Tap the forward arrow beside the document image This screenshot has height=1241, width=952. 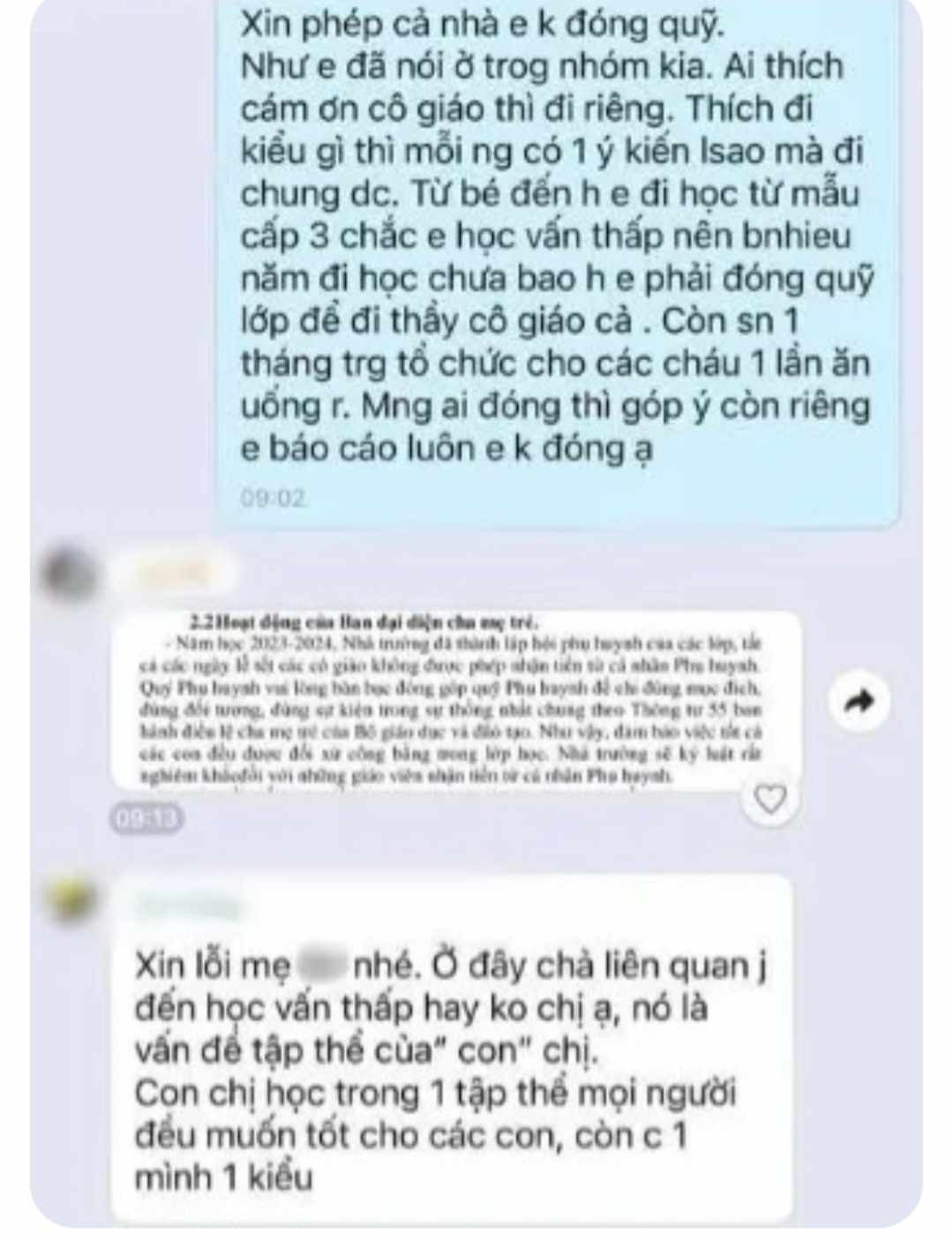point(858,701)
